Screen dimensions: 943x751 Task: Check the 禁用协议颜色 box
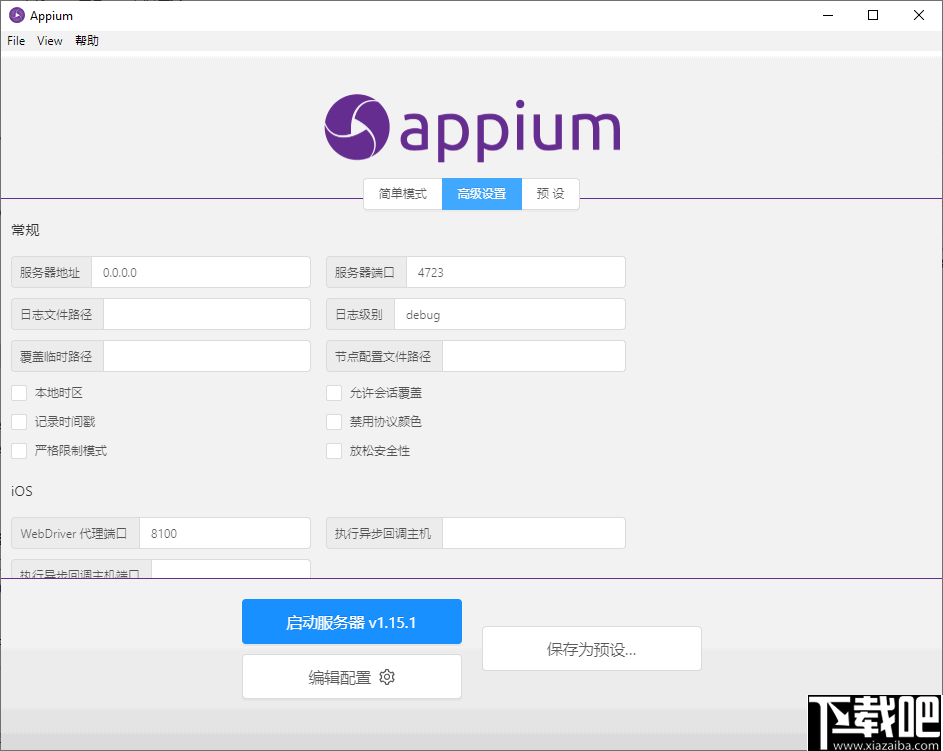pos(334,422)
